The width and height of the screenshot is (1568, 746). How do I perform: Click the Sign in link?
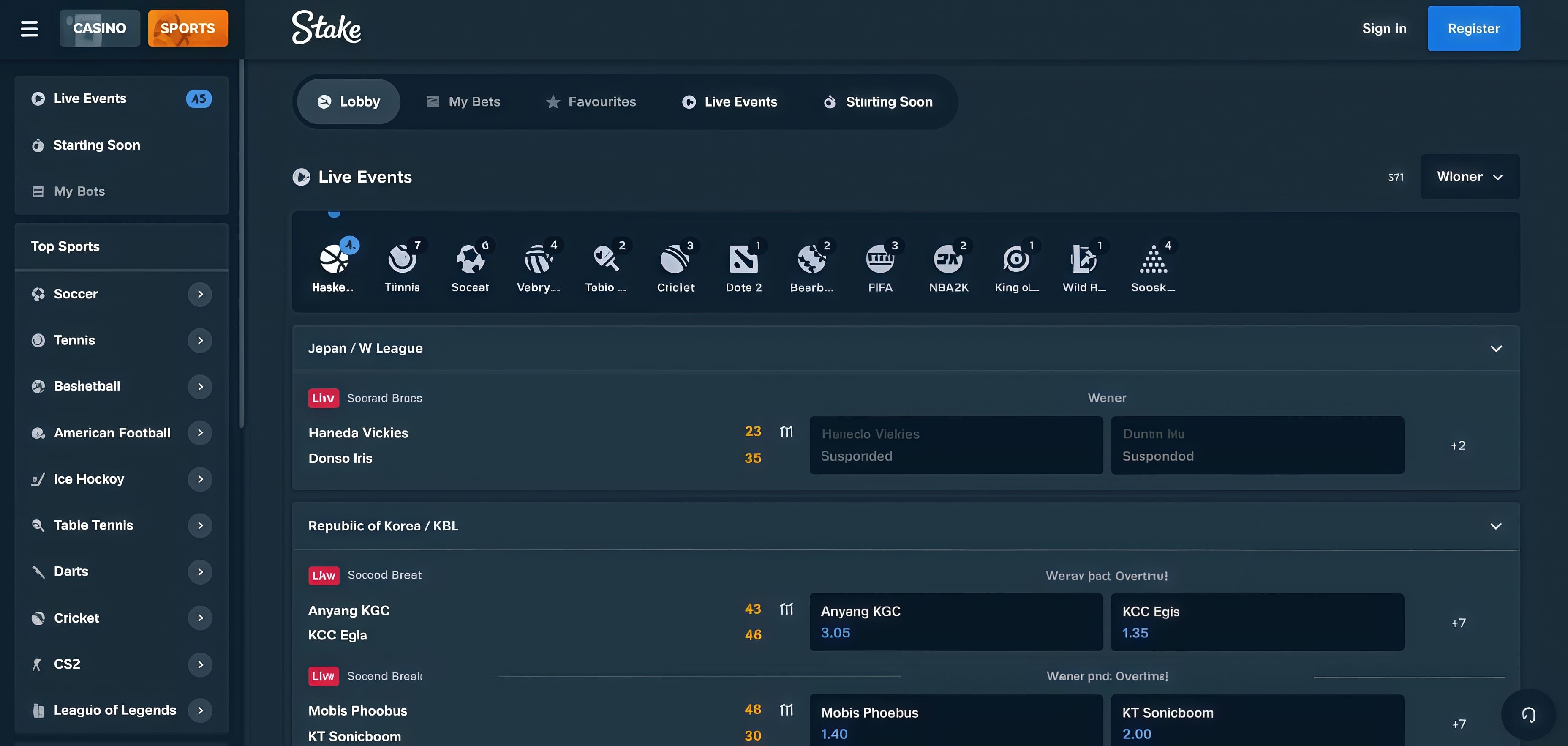pos(1383,29)
